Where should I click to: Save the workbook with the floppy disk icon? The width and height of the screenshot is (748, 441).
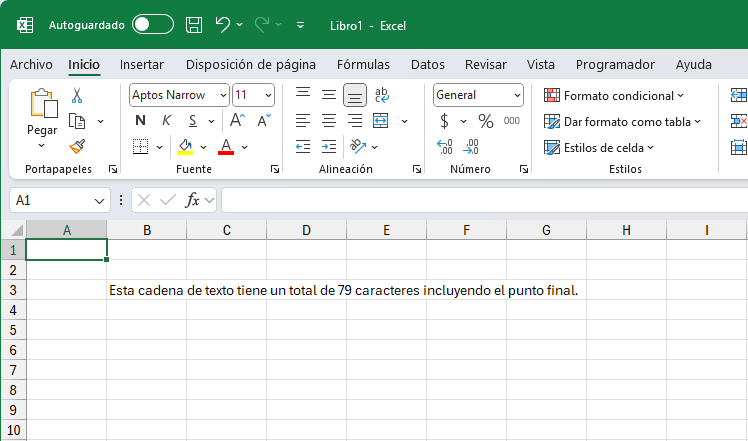coord(194,25)
